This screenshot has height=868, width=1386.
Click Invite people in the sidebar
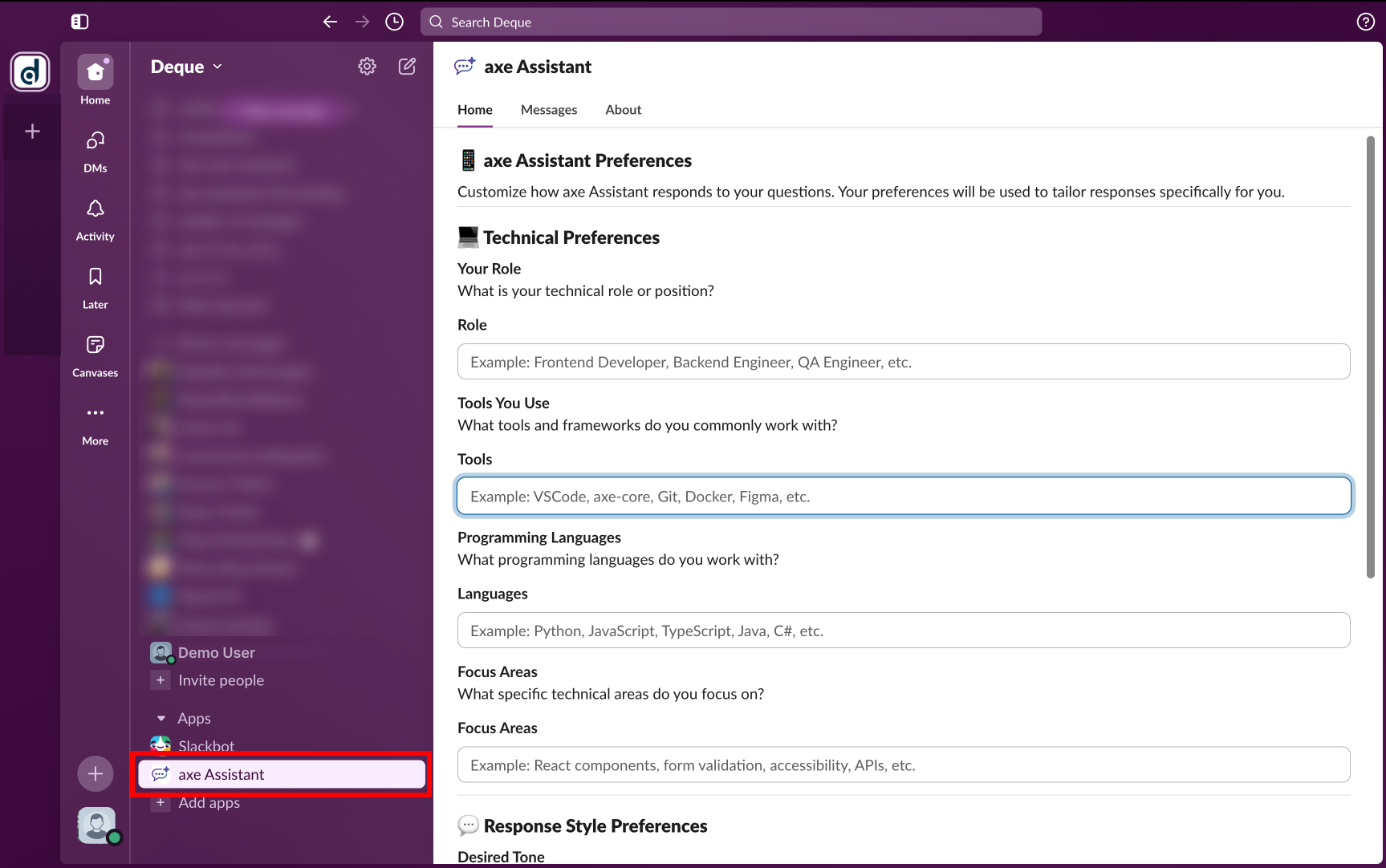[x=221, y=680]
